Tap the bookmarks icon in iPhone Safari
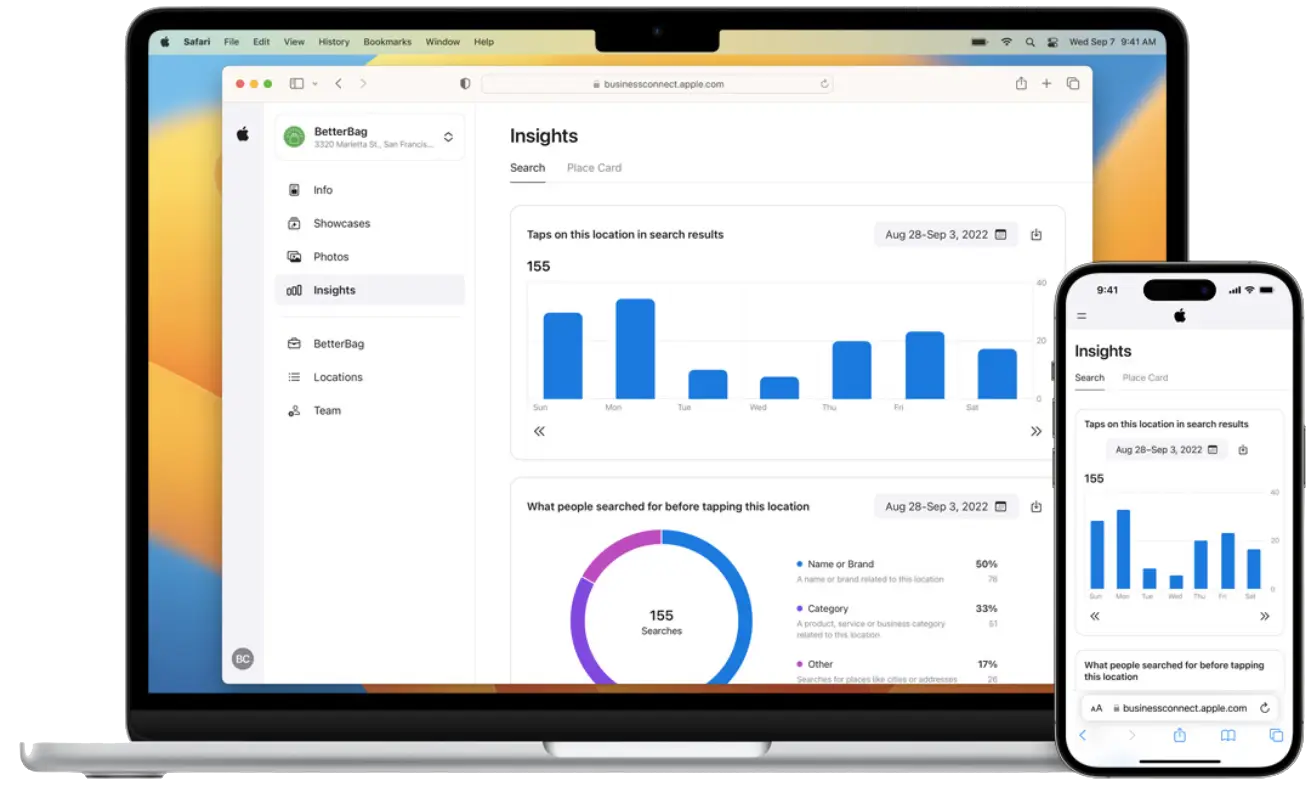 pyautogui.click(x=1228, y=735)
